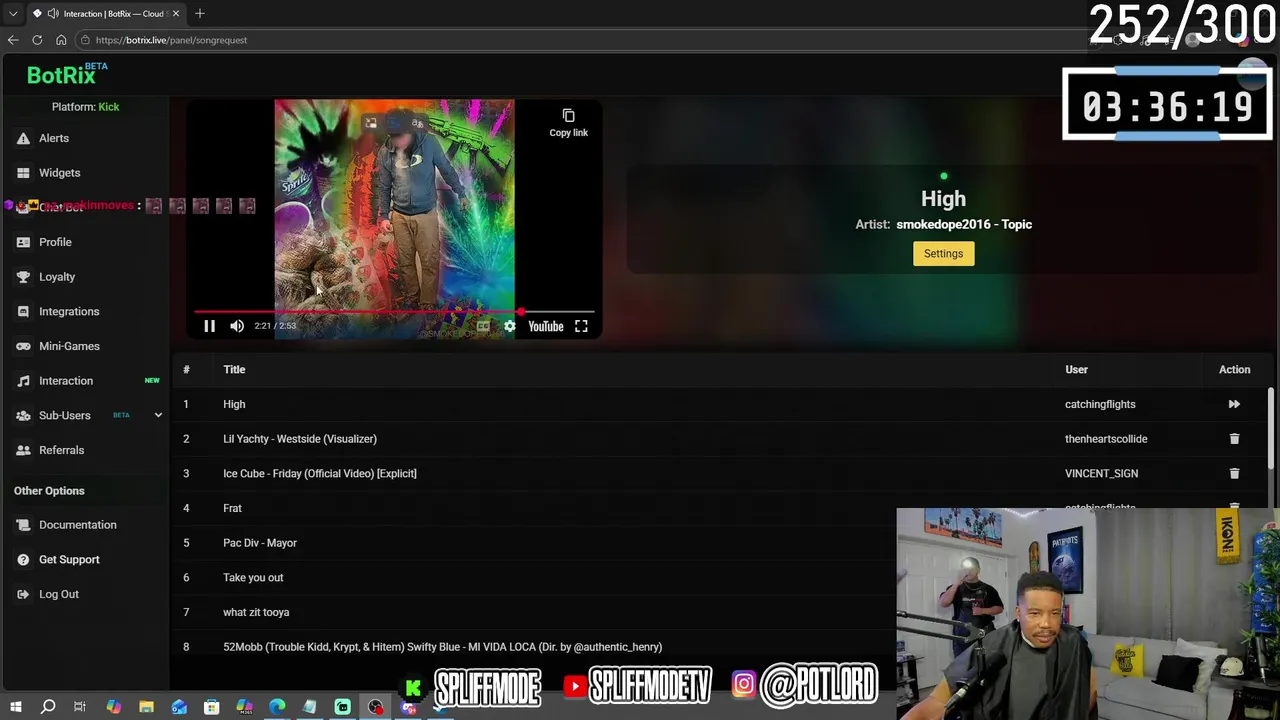The width and height of the screenshot is (1280, 720).
Task: Click the user name VINCENT_SIGN
Action: [1101, 473]
